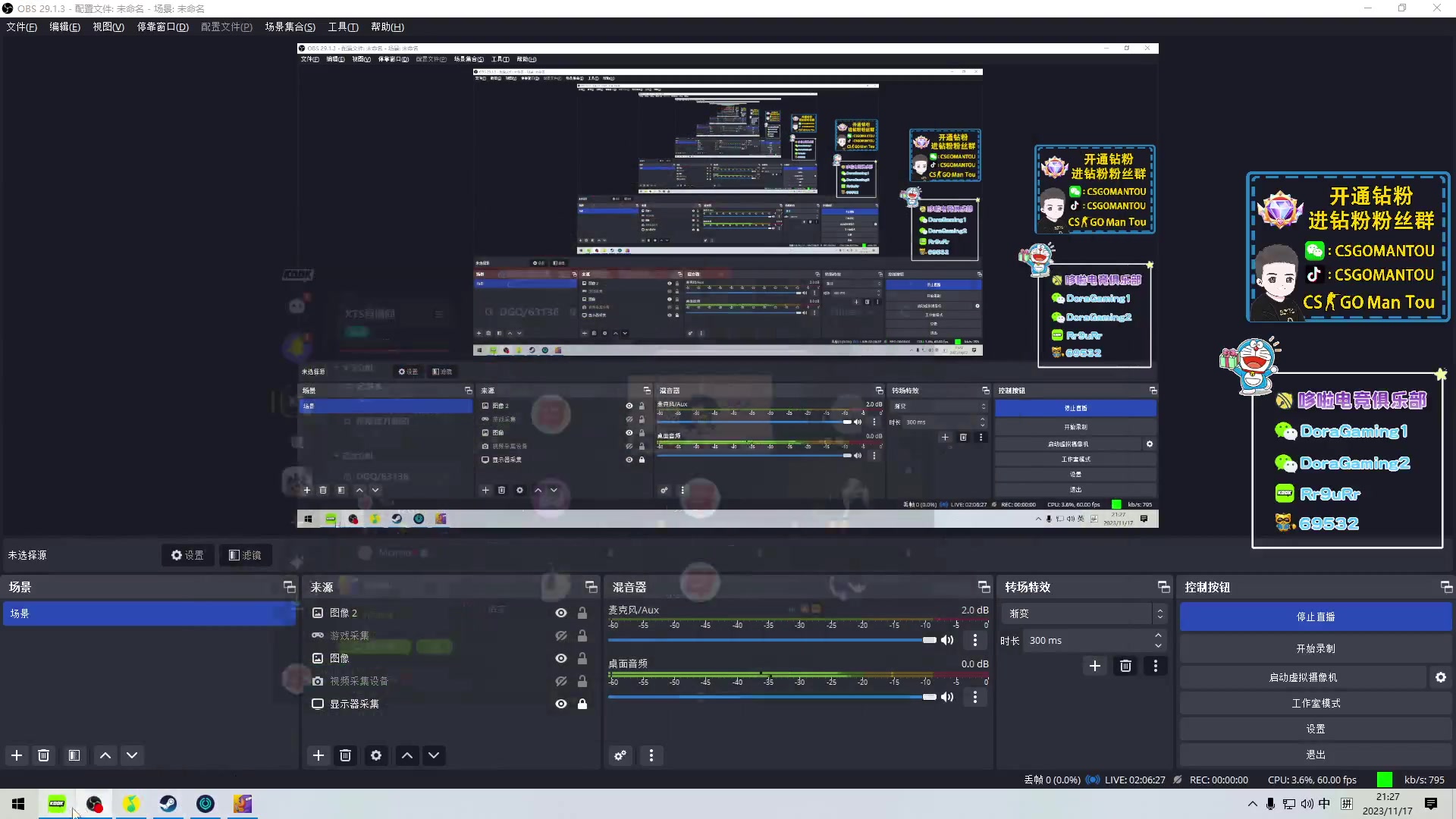Open 桌面音频 three-dot options menu

coord(975,697)
